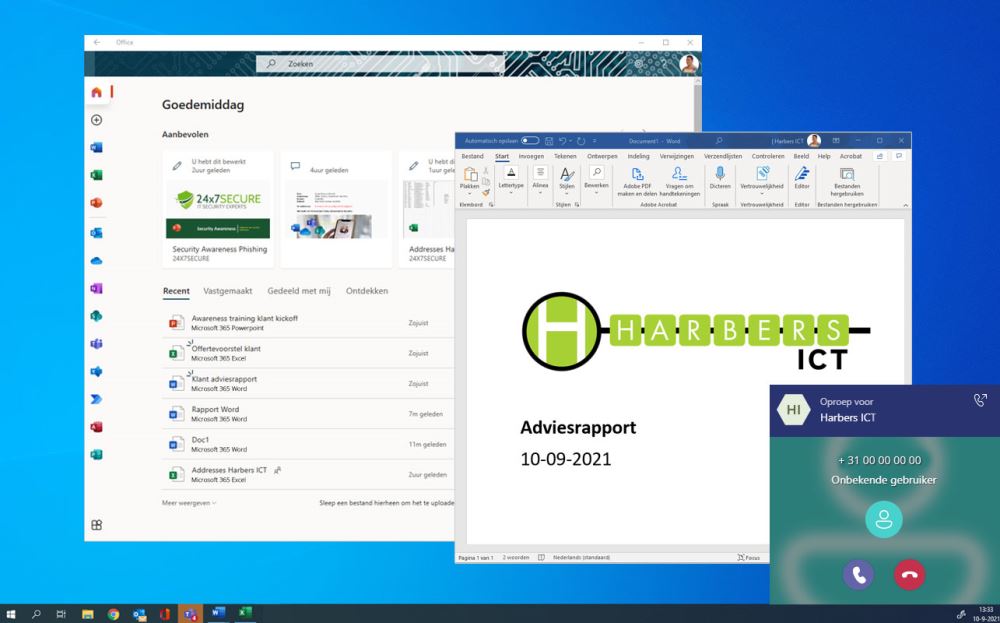
Task: Click Vragen om handtekeningen
Action: click(679, 182)
